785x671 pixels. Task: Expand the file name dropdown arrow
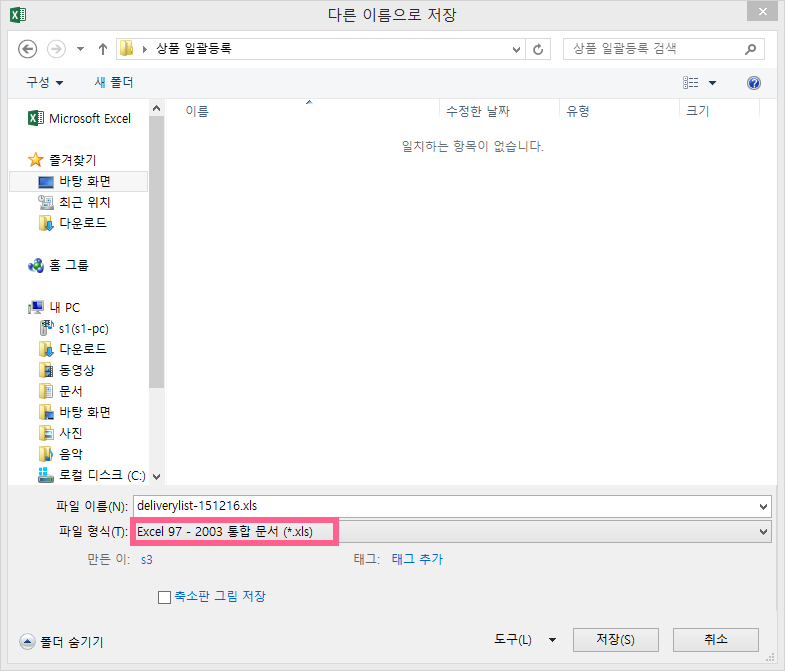(763, 506)
